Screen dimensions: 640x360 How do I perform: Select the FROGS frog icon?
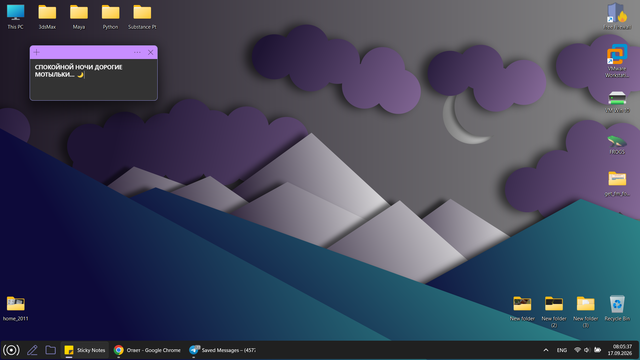pos(617,144)
